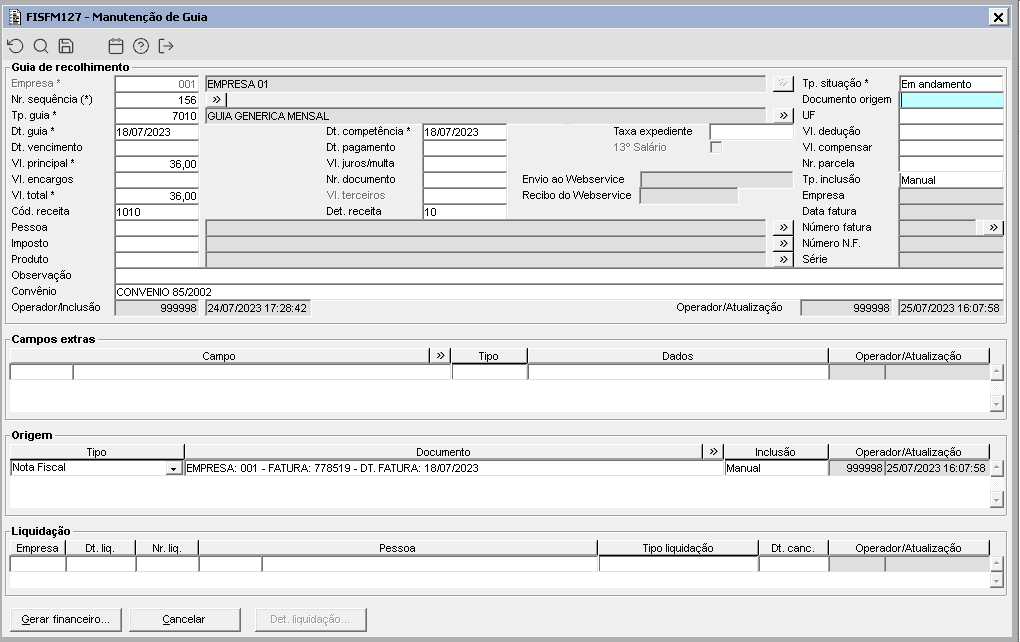Click the Convênio field with CONVENIO 85/2002
The height and width of the screenshot is (642, 1020).
559,292
